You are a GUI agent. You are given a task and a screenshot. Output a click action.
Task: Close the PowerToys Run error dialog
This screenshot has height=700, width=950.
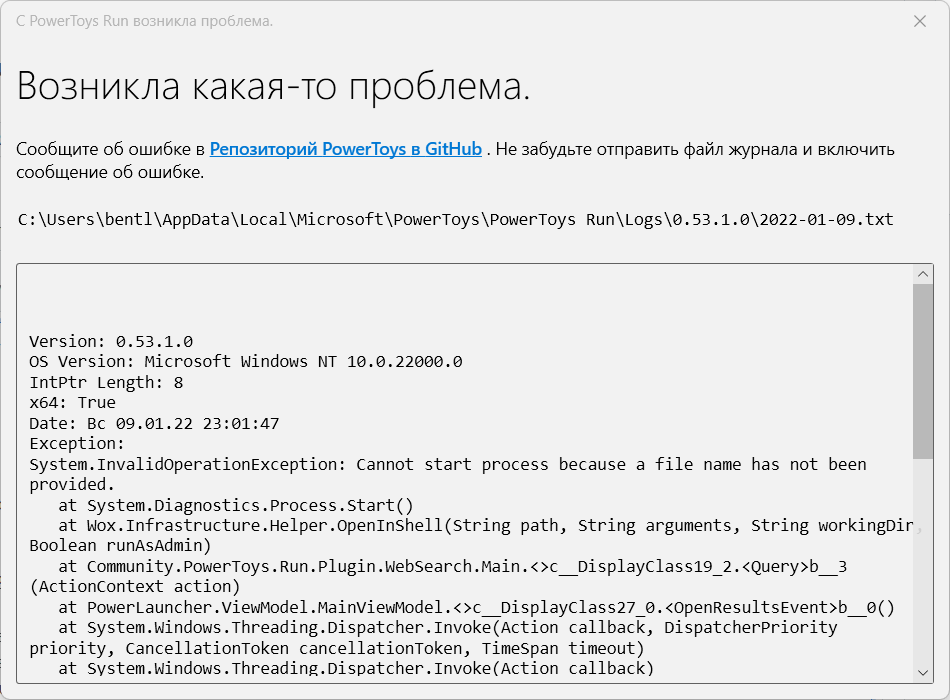coord(919,21)
